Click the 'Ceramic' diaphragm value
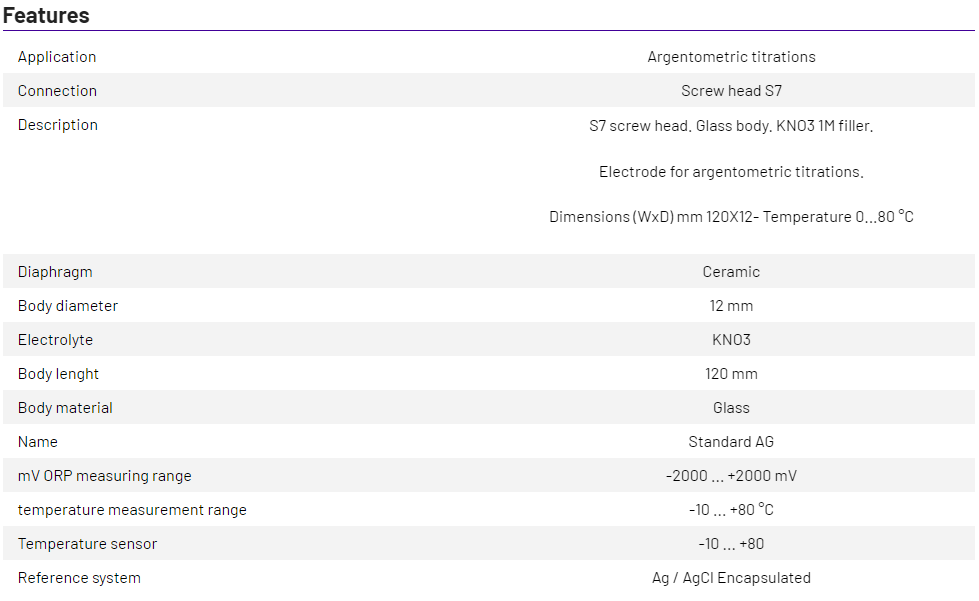This screenshot has height=601, width=979. [x=731, y=272]
